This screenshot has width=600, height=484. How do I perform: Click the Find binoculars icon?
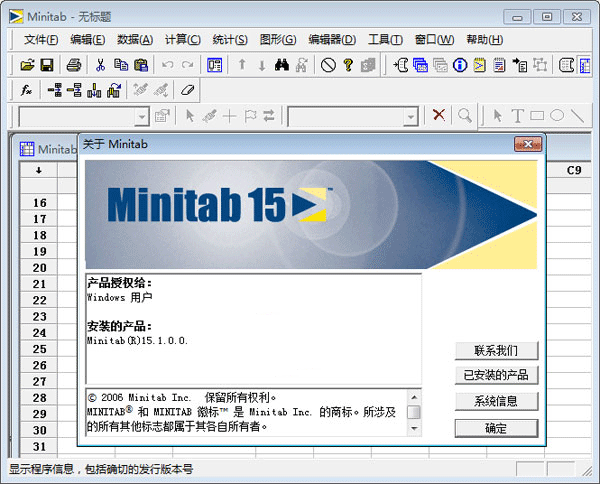coord(282,65)
